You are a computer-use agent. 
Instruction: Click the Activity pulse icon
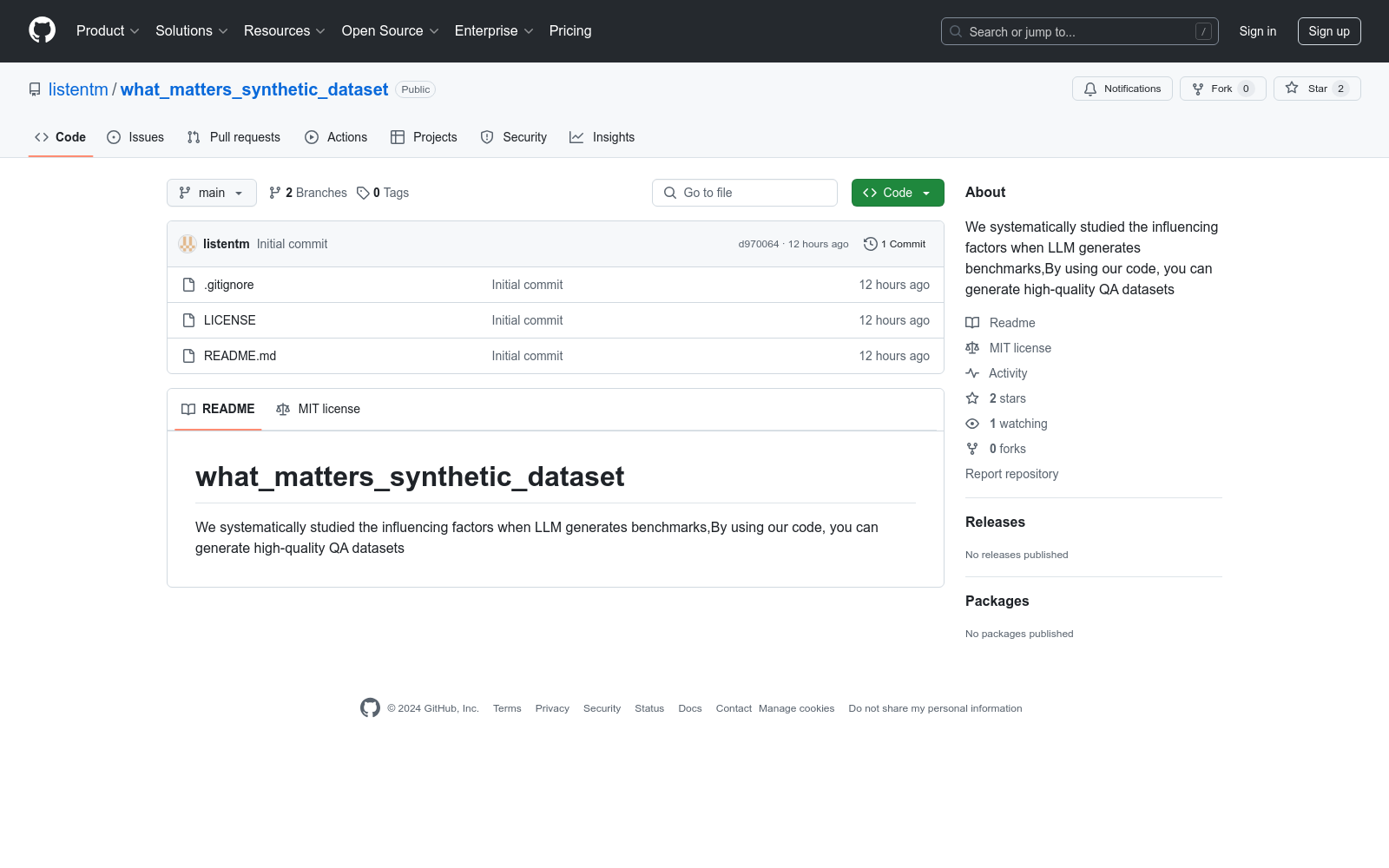[x=972, y=373]
